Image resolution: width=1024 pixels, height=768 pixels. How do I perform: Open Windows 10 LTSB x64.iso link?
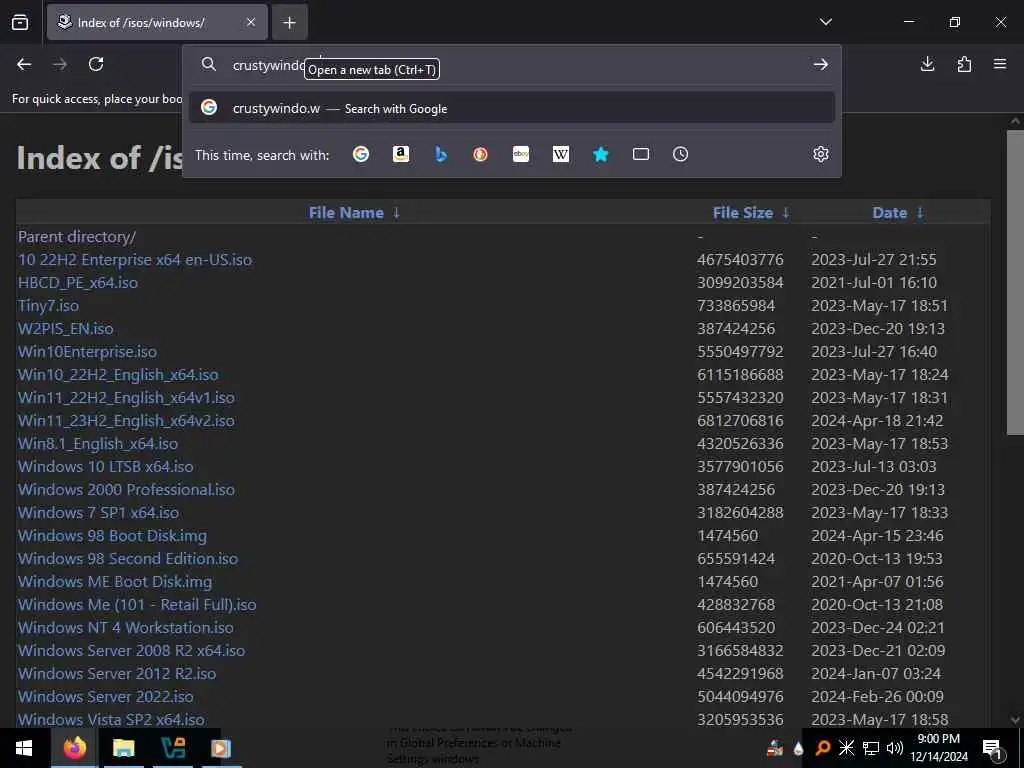(x=105, y=466)
